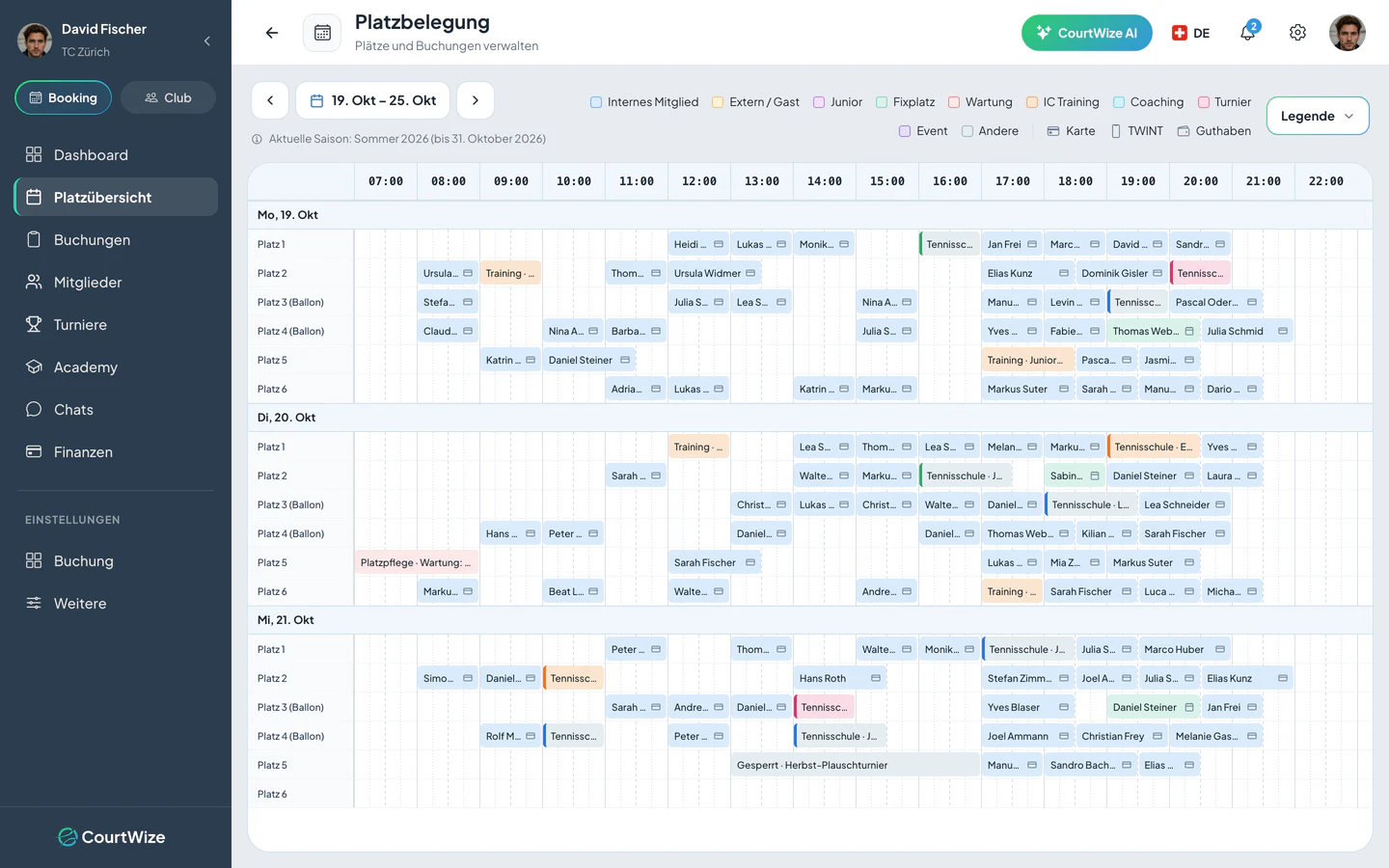Toggle the Internes Mitglied filter checkbox
This screenshot has height=868, width=1389.
596,102
